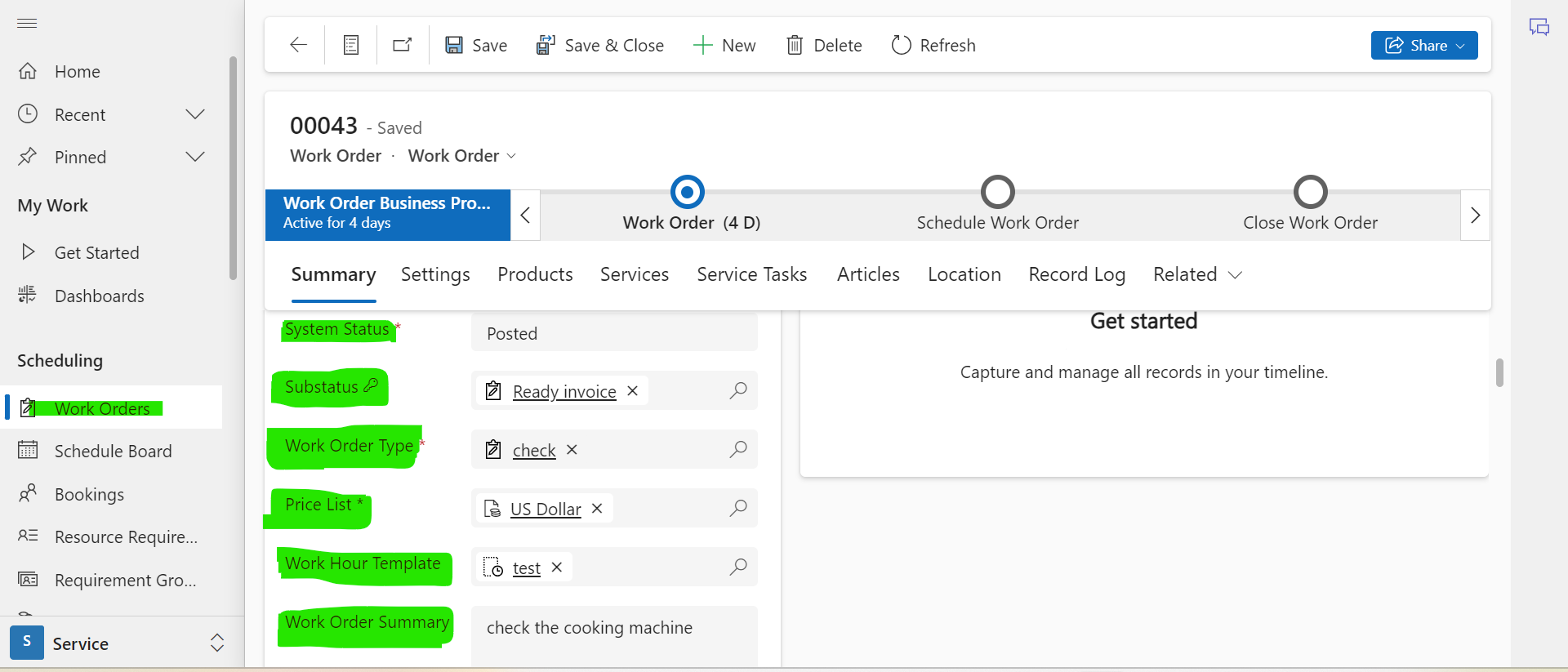This screenshot has height=672, width=1568.
Task: Delete this work order
Action: (x=824, y=45)
